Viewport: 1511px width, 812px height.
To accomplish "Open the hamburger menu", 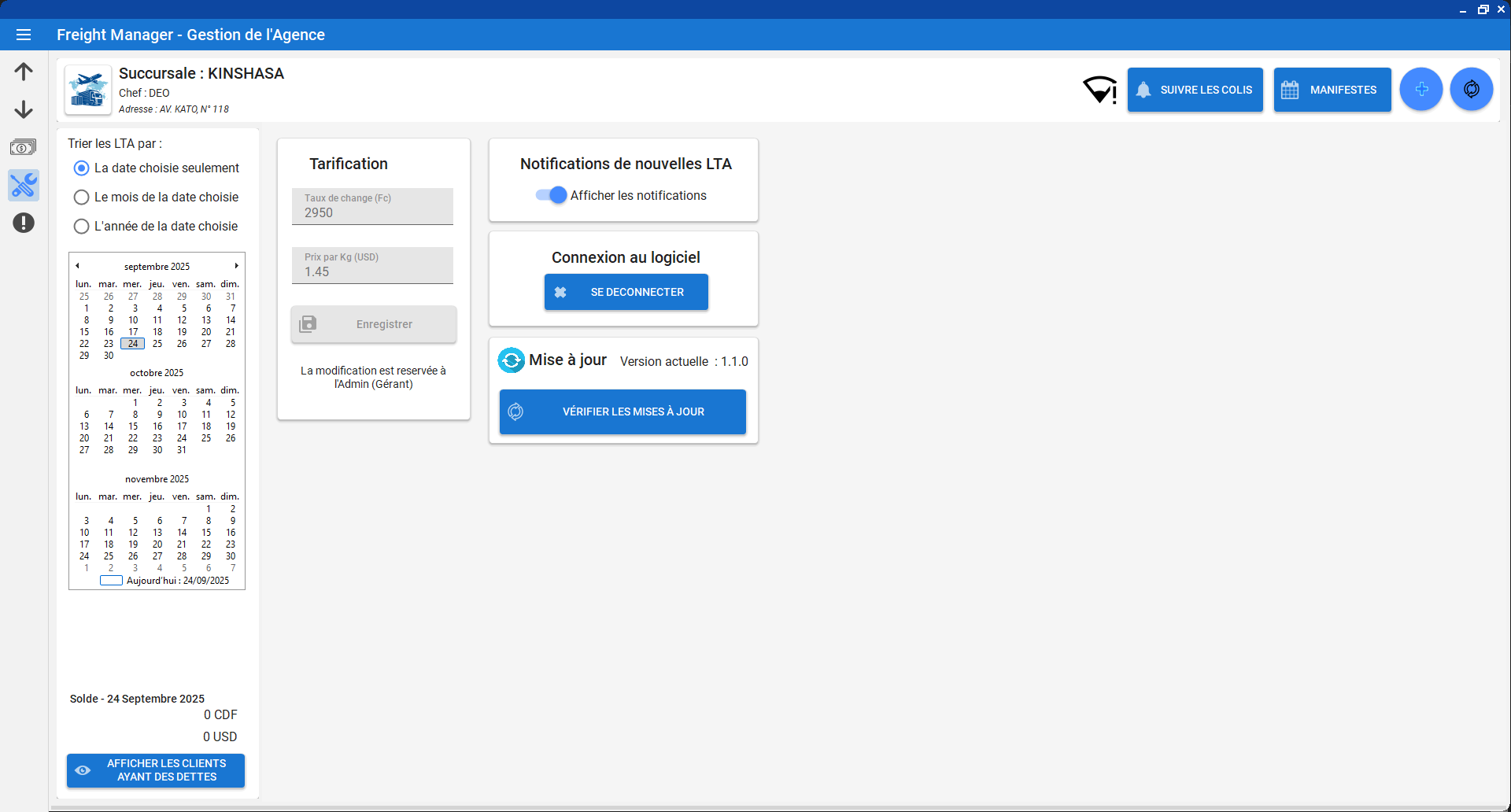I will [24, 35].
